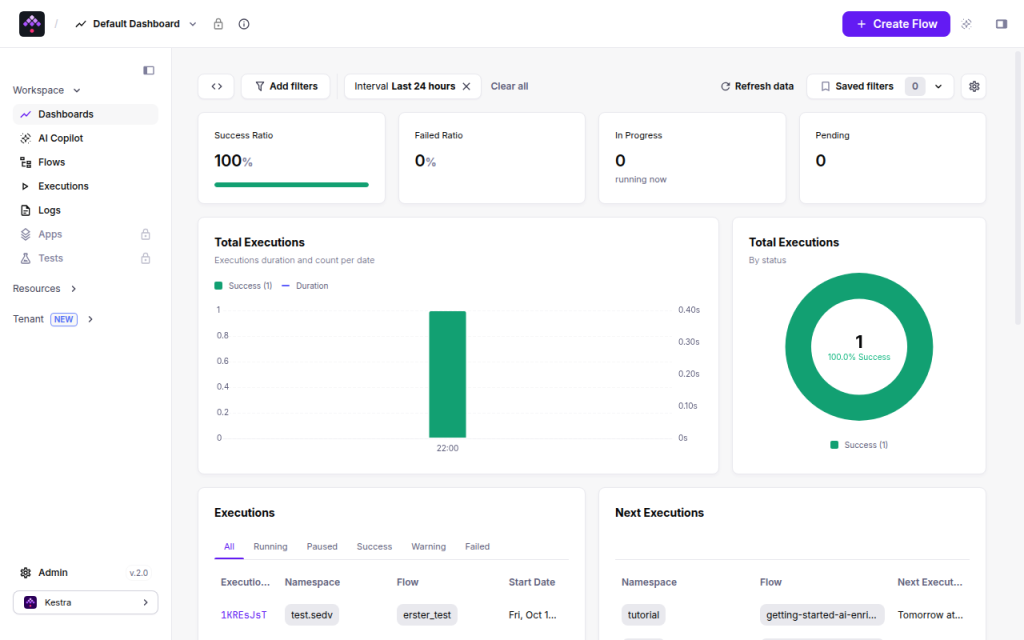This screenshot has width=1024, height=640.
Task: Click the lock icon on Apps row
Action: (146, 234)
